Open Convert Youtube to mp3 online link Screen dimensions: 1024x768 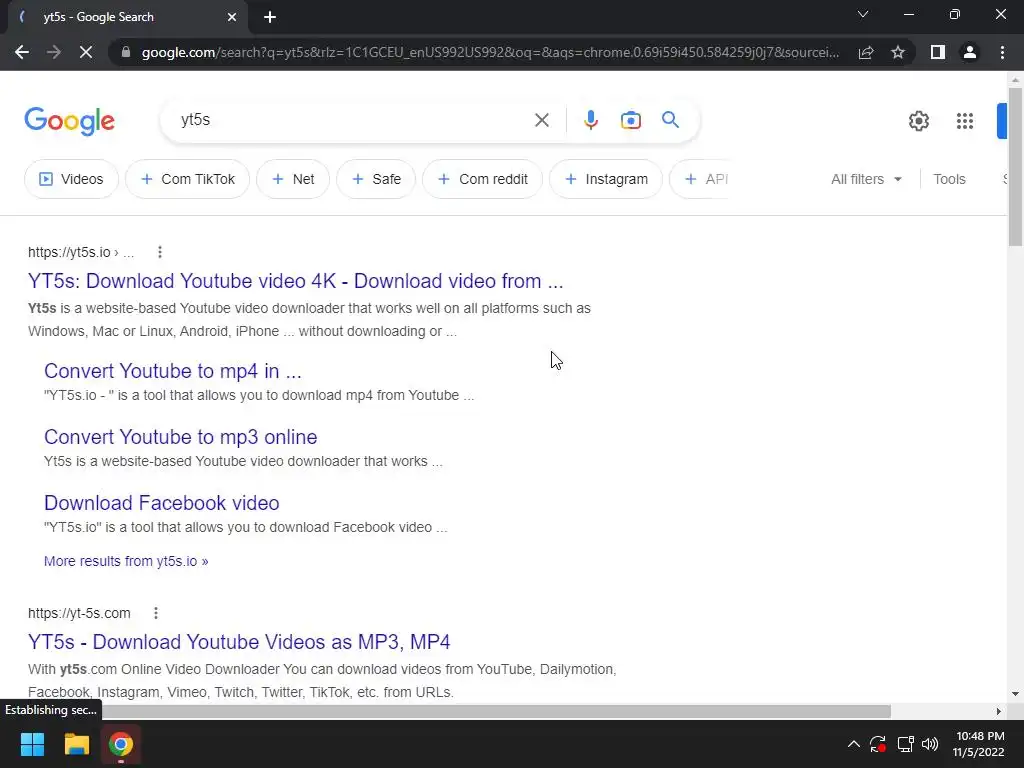180,437
